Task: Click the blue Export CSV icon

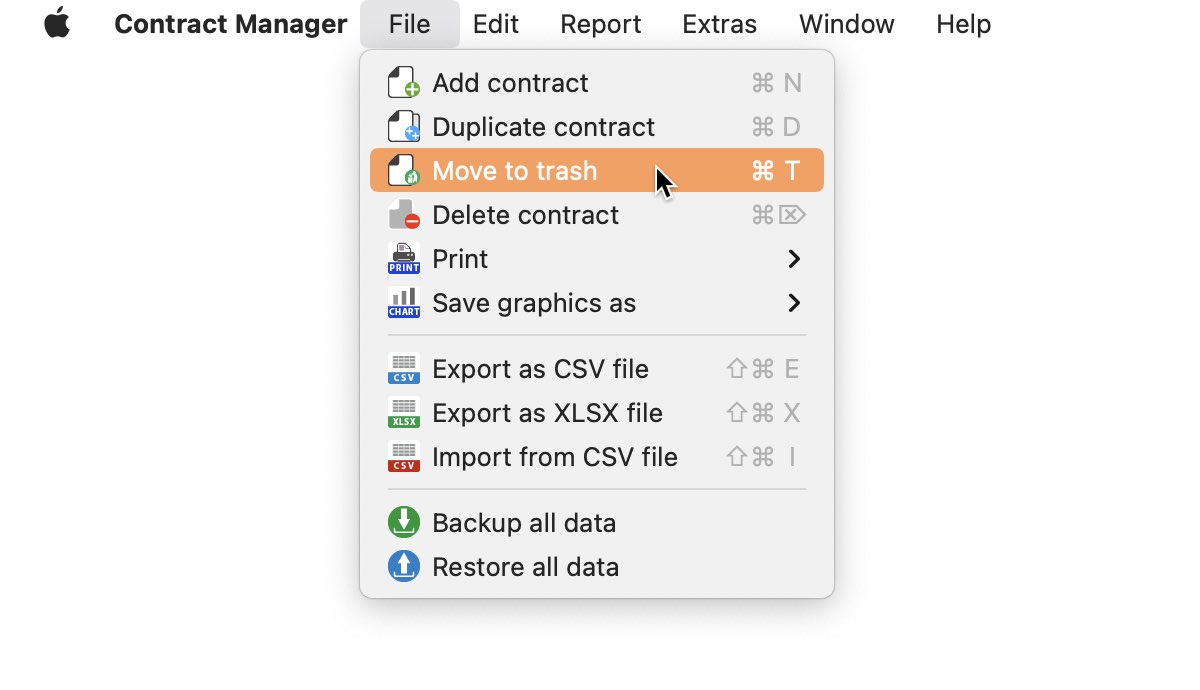Action: tap(403, 369)
